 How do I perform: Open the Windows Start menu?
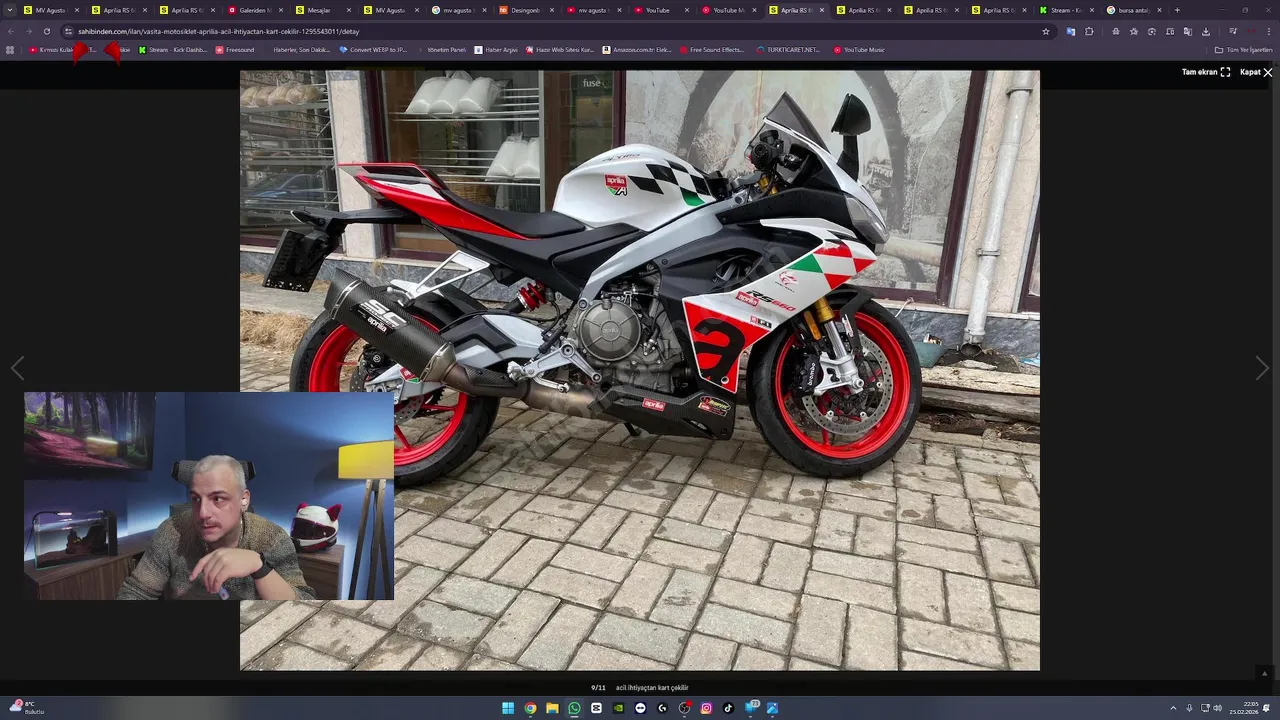click(x=508, y=708)
